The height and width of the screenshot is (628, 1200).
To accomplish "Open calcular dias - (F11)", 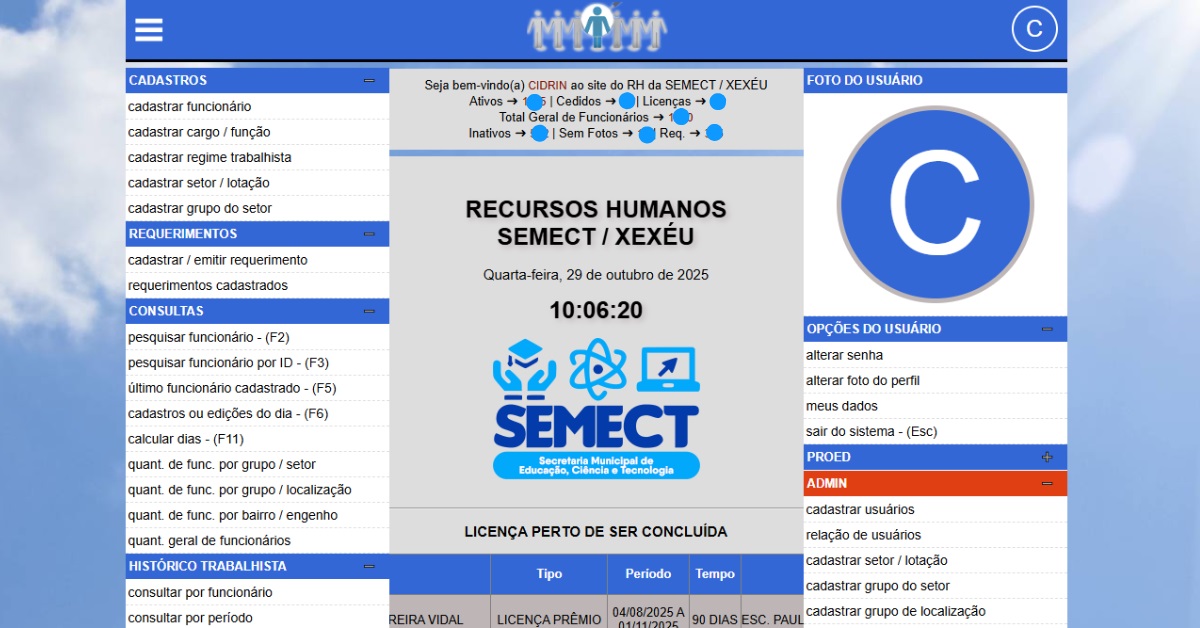I will point(186,439).
